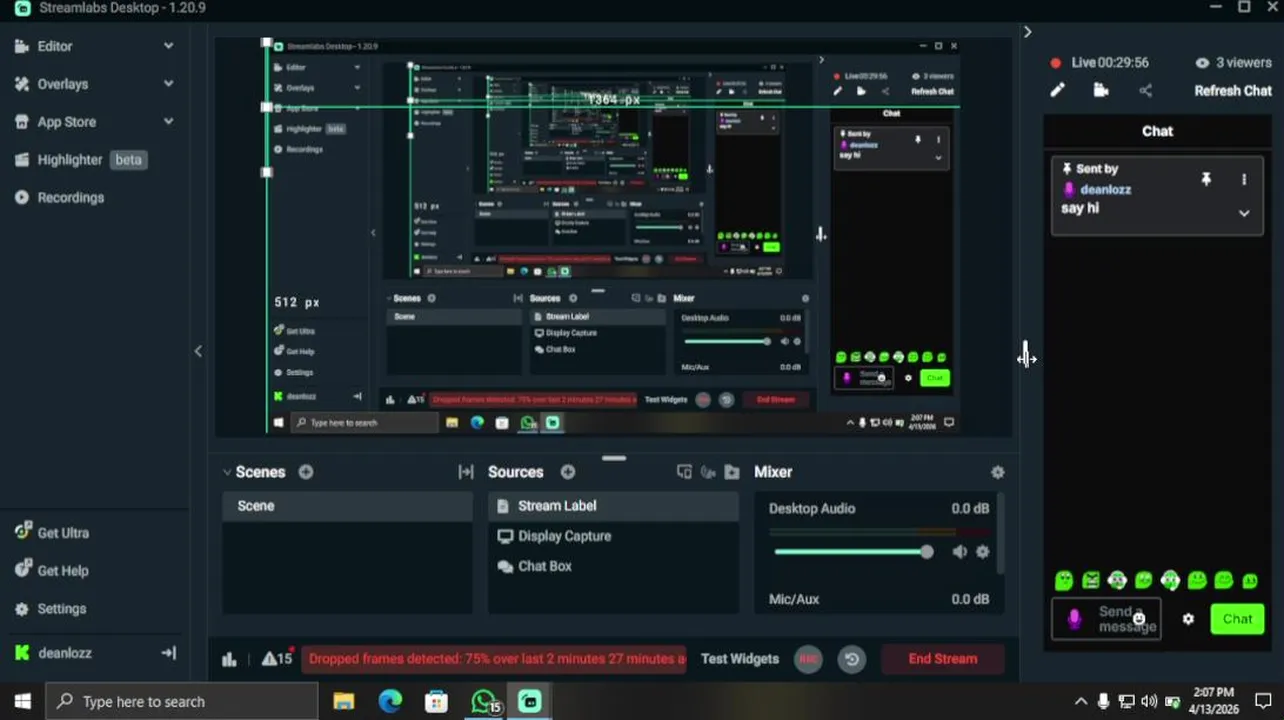Share the stream using share icon
Viewport: 1284px width, 720px height.
1146,90
